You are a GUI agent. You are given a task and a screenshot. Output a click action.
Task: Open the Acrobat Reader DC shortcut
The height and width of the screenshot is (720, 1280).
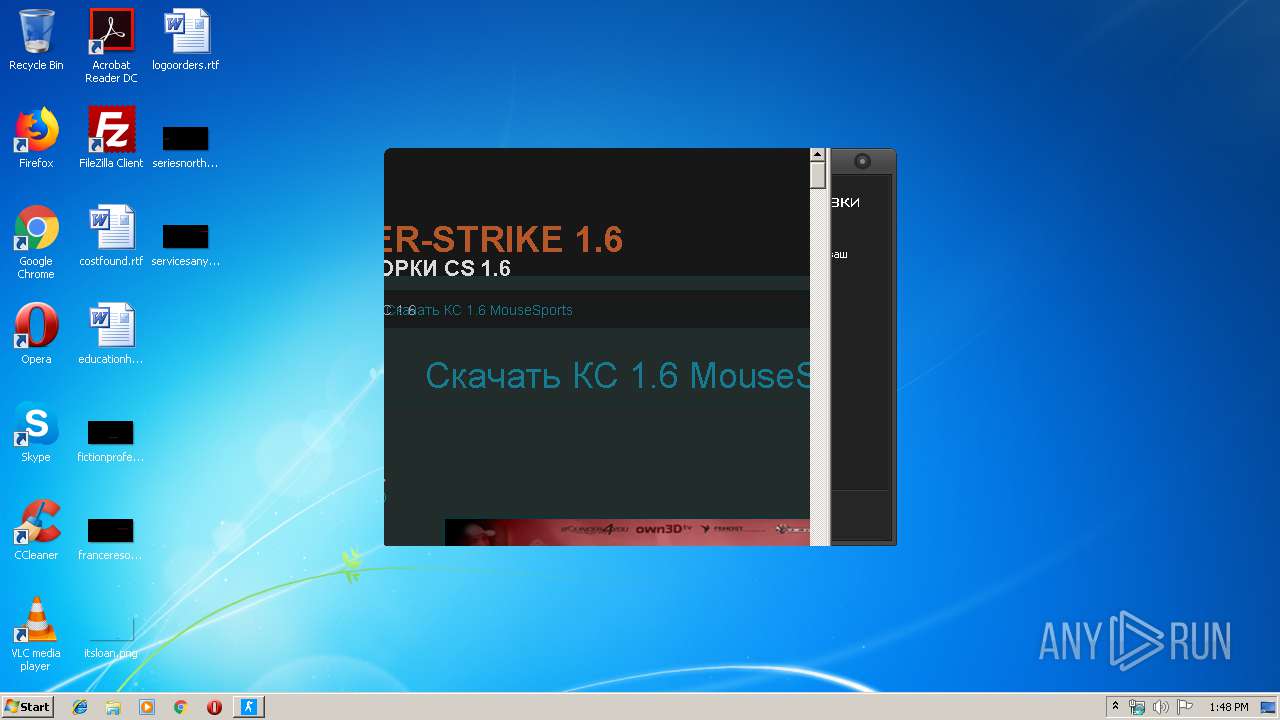click(x=111, y=45)
